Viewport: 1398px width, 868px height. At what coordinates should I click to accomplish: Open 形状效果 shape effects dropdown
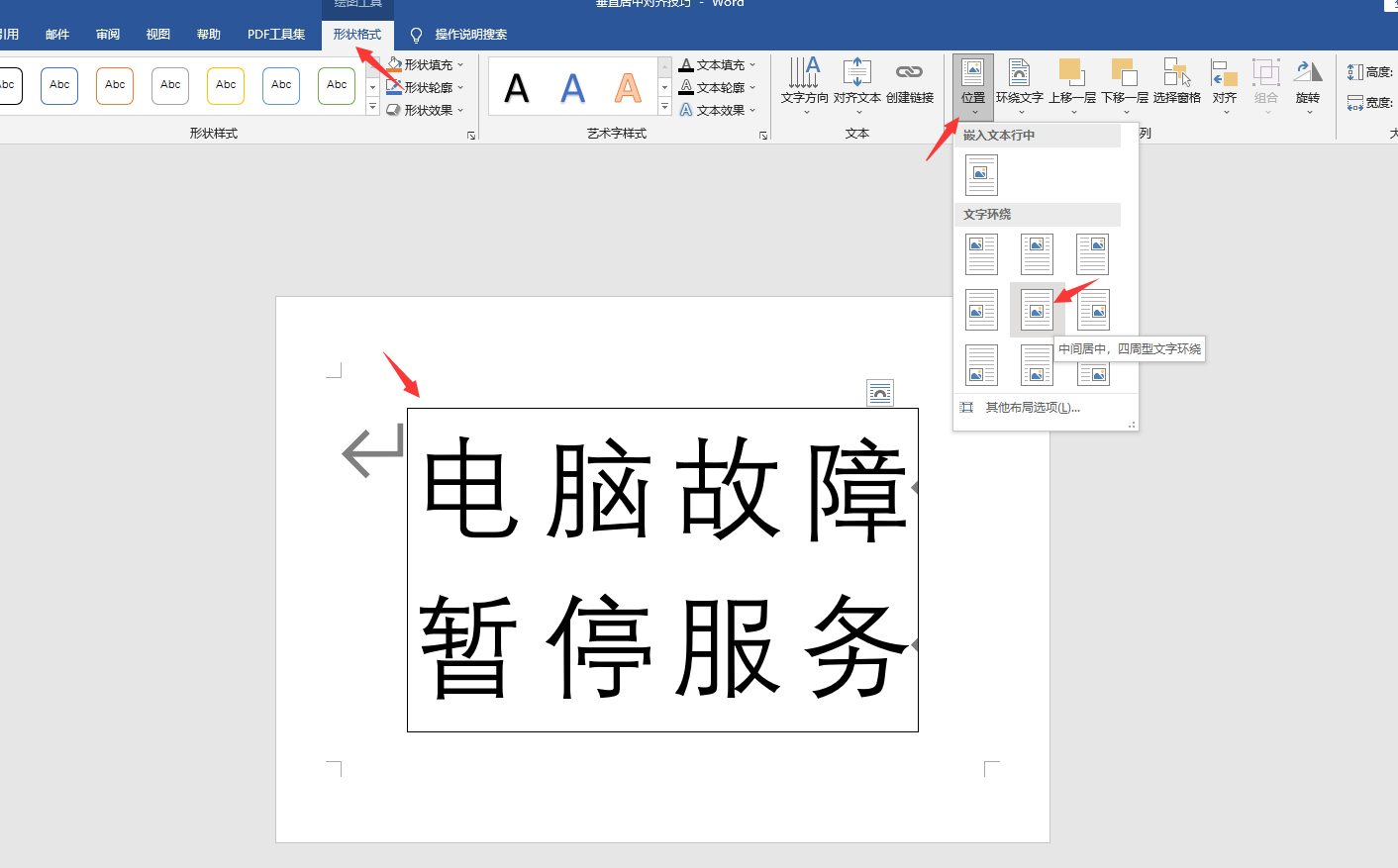(426, 110)
